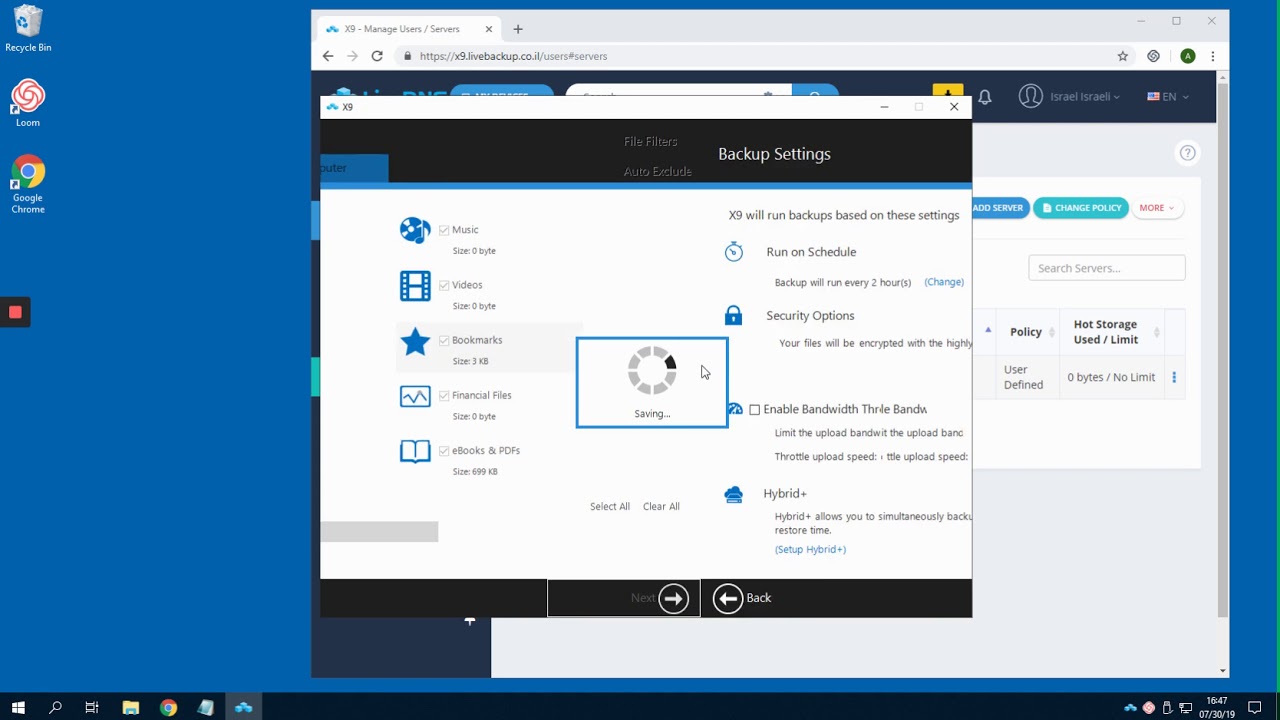Click the Next arrow circle icon
Screen dimensions: 1280x720
coord(673,598)
